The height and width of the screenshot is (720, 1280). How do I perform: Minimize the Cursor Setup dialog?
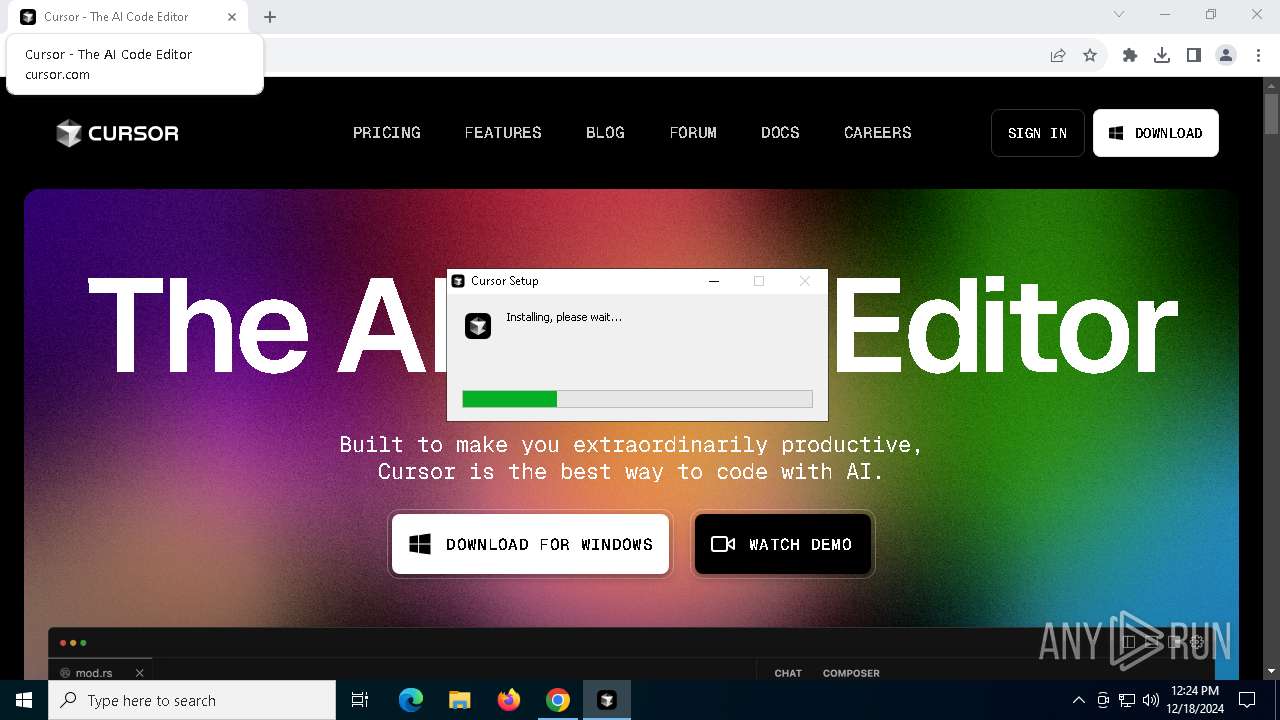[714, 281]
